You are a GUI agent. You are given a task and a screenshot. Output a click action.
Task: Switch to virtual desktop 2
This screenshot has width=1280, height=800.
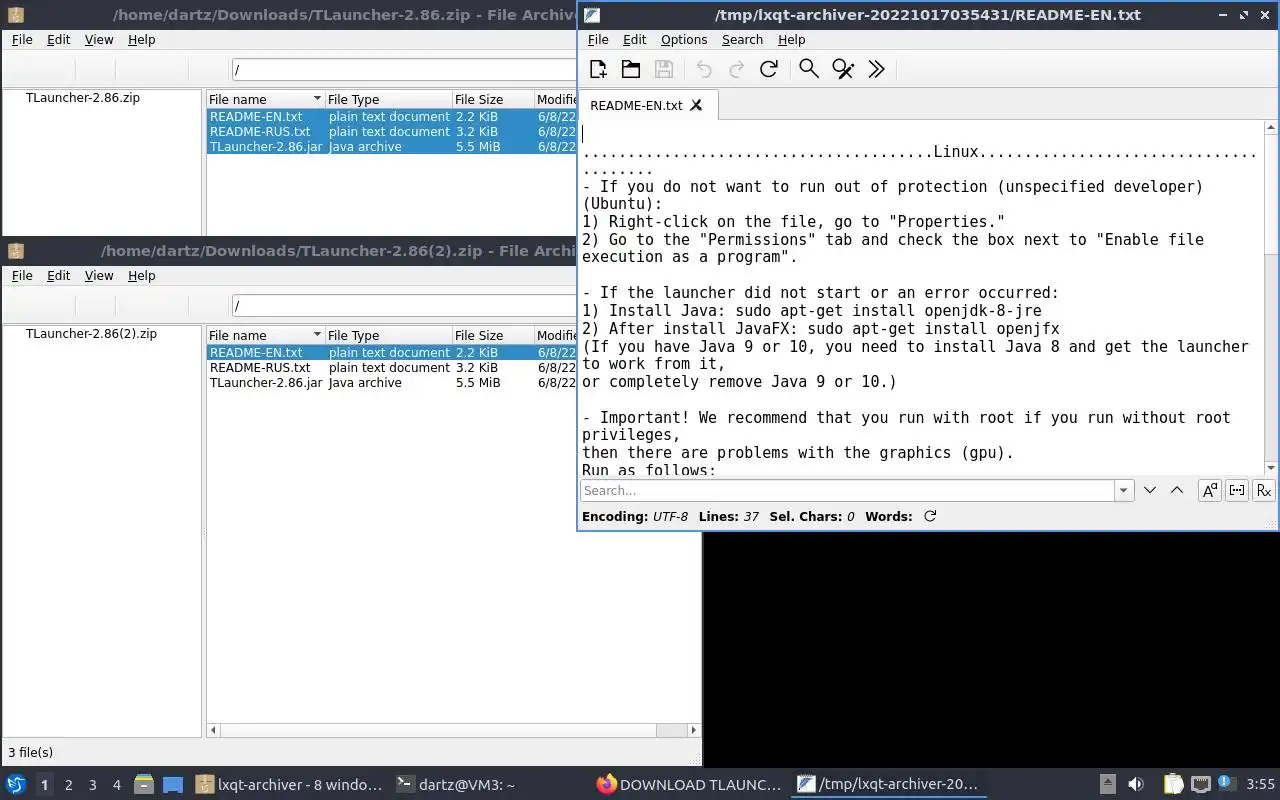[x=68, y=785]
